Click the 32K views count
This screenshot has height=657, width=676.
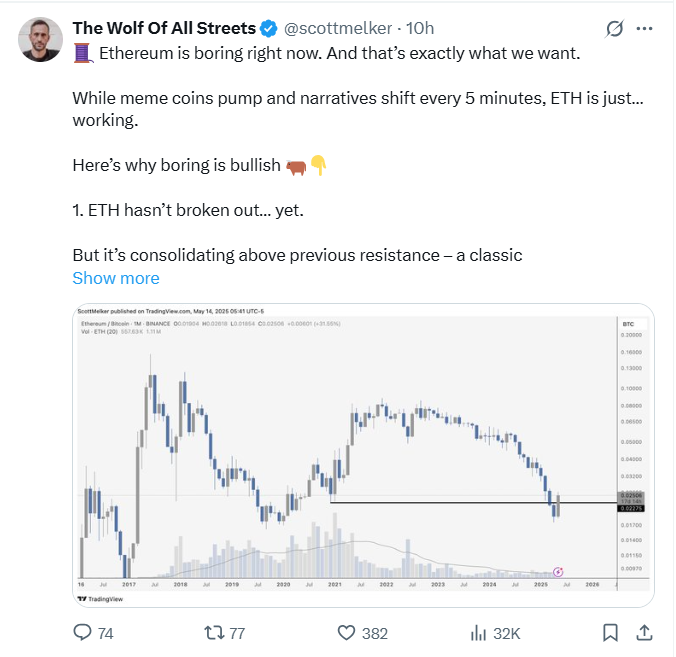(x=506, y=632)
